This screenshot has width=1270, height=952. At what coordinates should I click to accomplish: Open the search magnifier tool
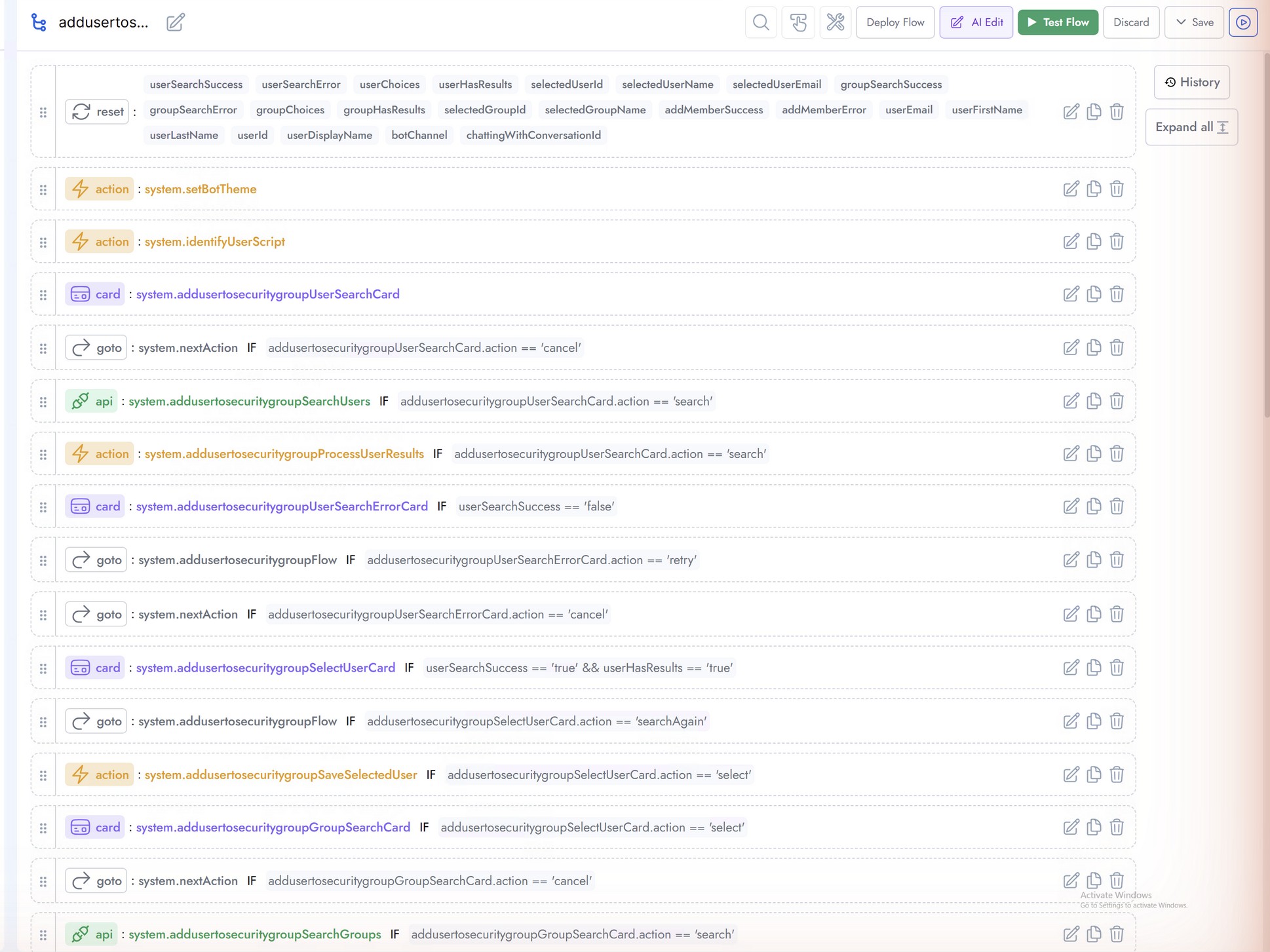click(761, 22)
